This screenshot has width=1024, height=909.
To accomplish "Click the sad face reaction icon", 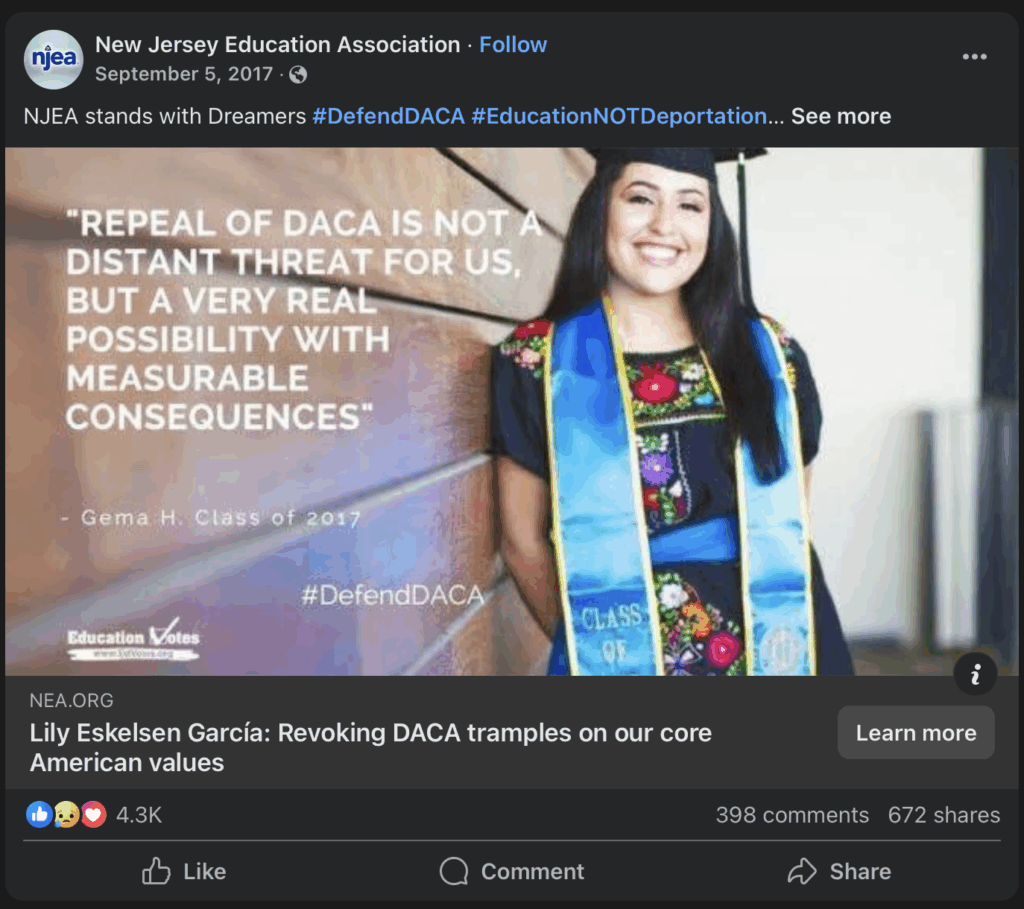I will click(66, 815).
